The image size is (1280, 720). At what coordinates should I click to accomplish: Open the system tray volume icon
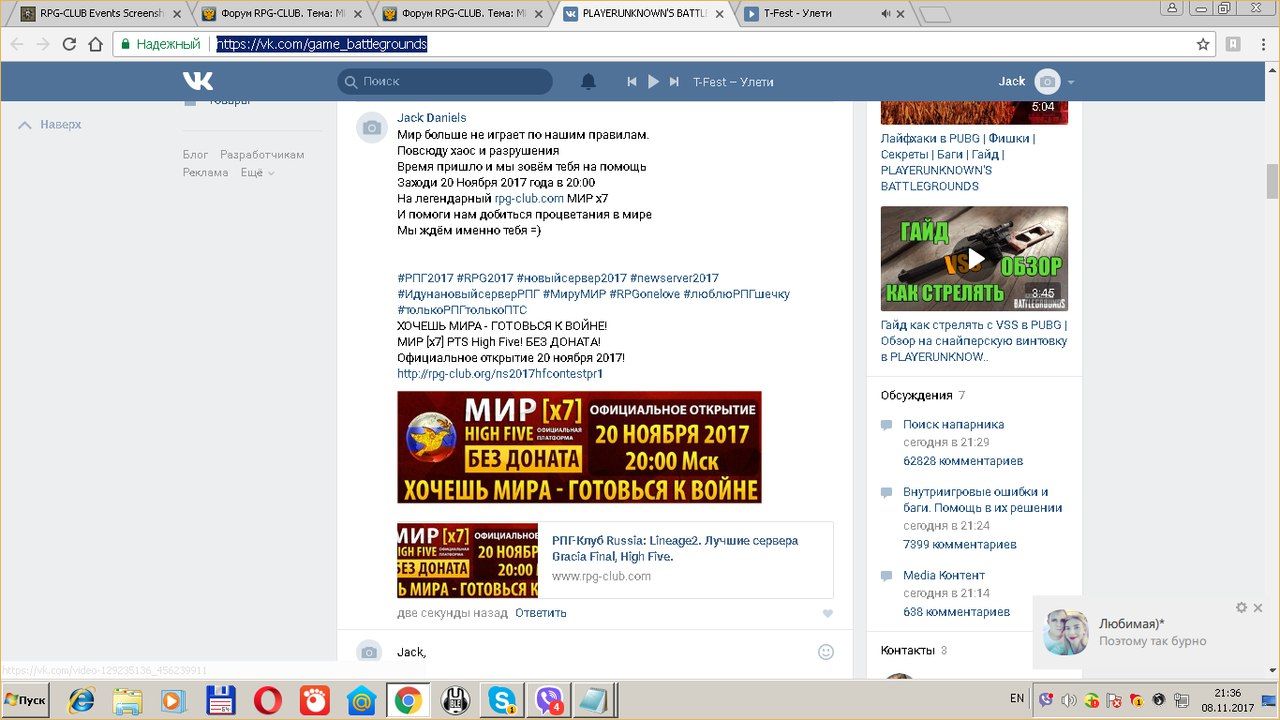click(x=1069, y=700)
